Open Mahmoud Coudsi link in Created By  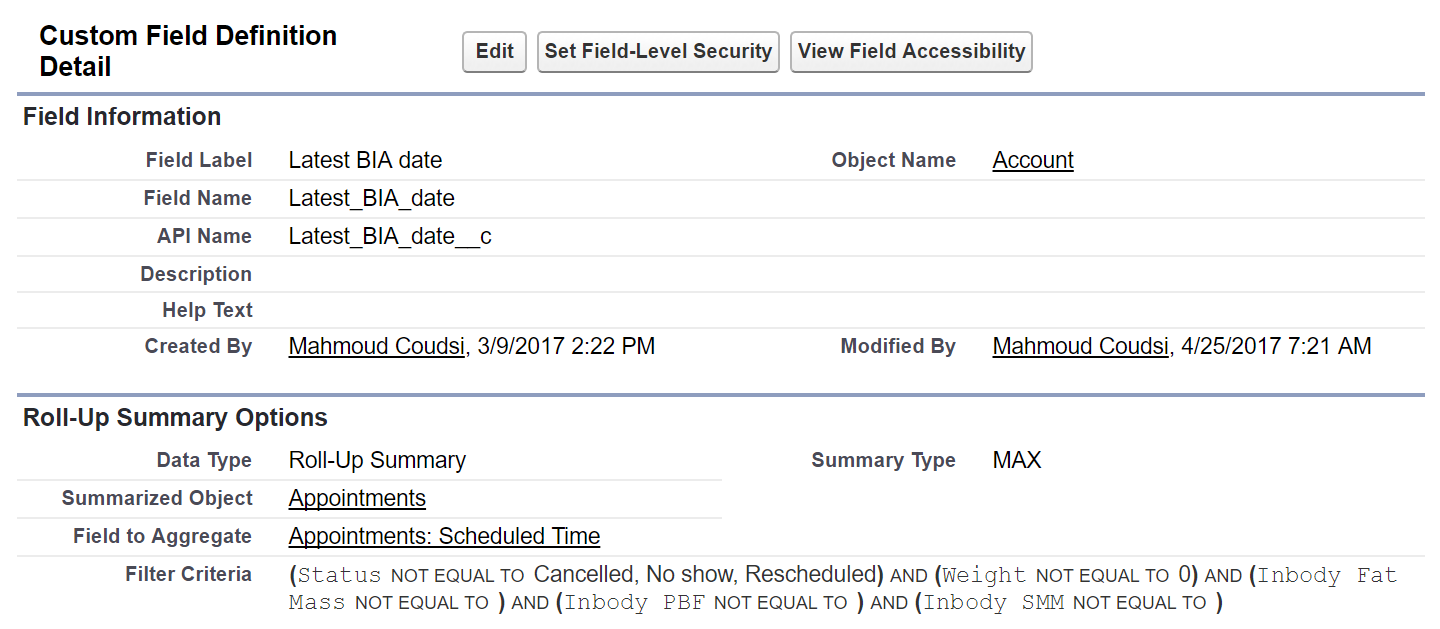pos(377,347)
